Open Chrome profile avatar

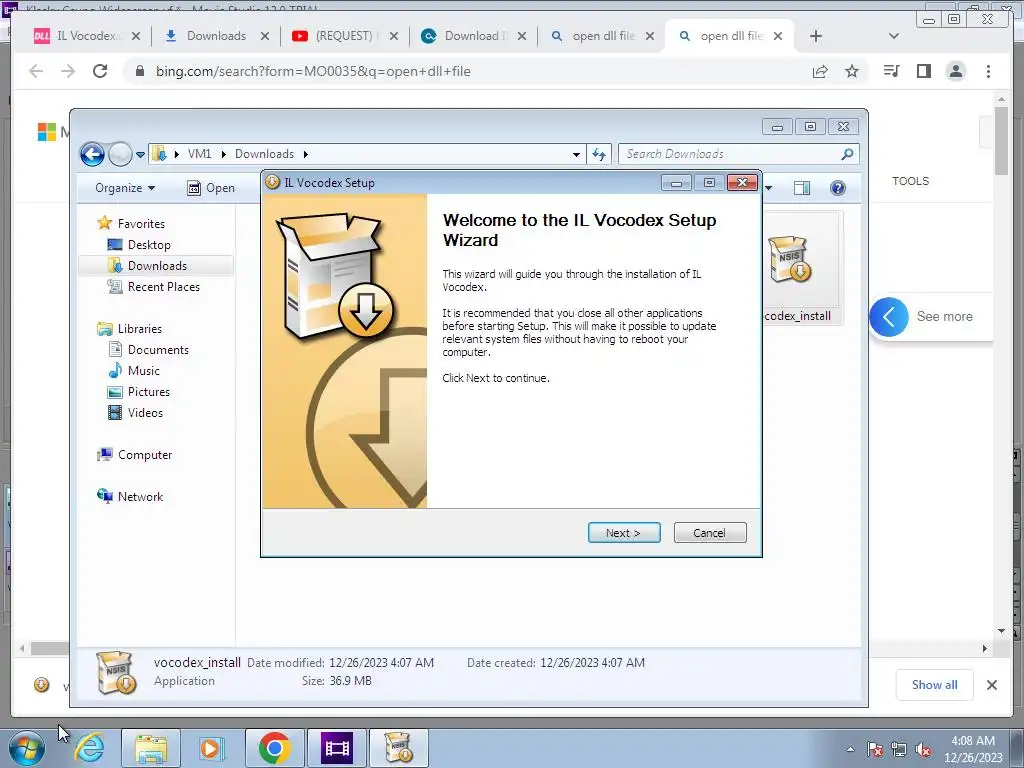click(956, 71)
